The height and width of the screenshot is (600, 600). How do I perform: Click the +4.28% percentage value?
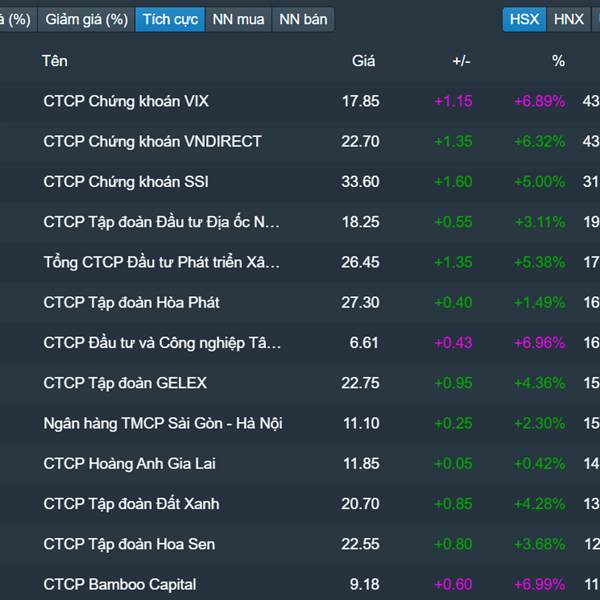pos(540,504)
